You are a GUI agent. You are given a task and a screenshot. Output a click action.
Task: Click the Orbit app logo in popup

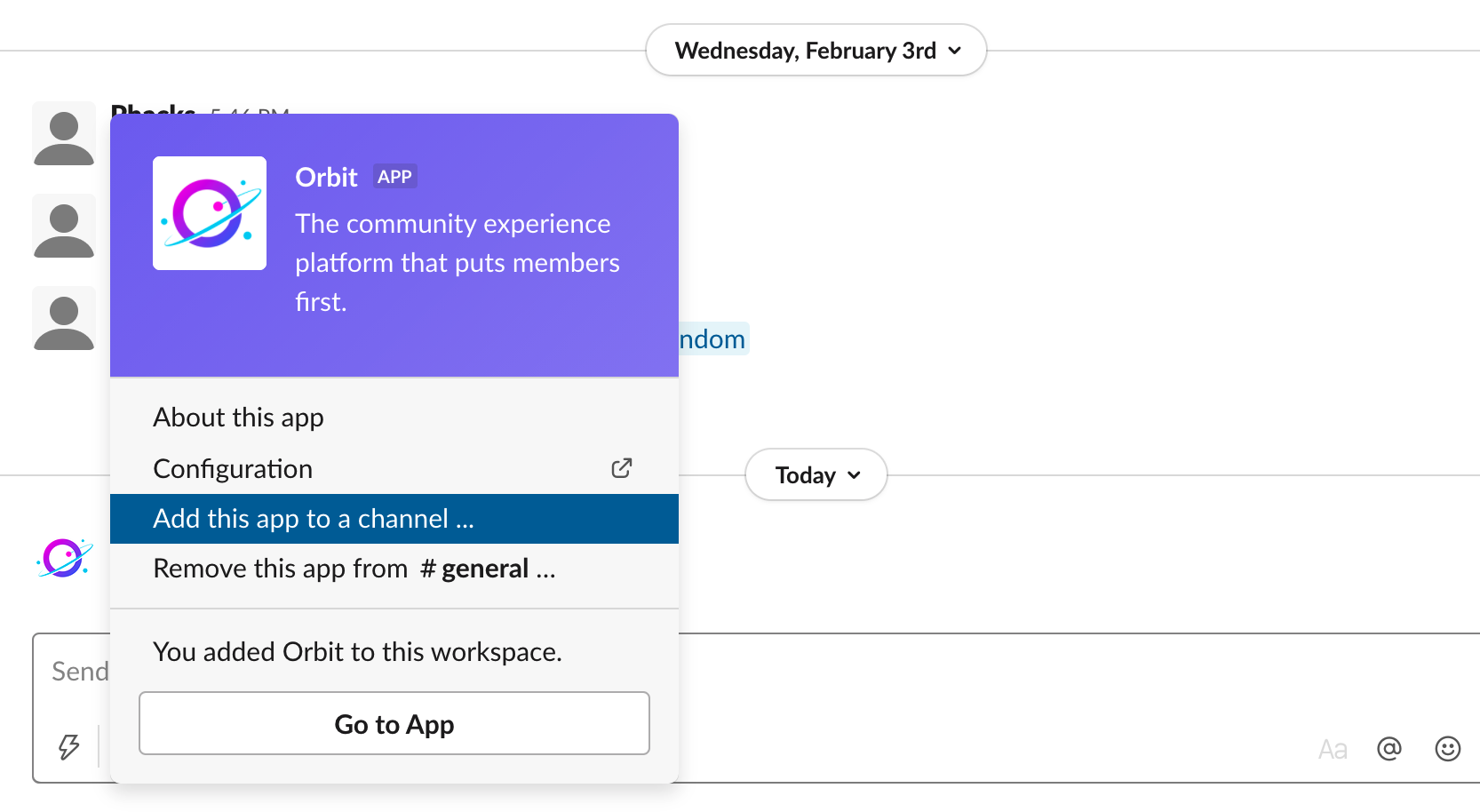tap(210, 213)
